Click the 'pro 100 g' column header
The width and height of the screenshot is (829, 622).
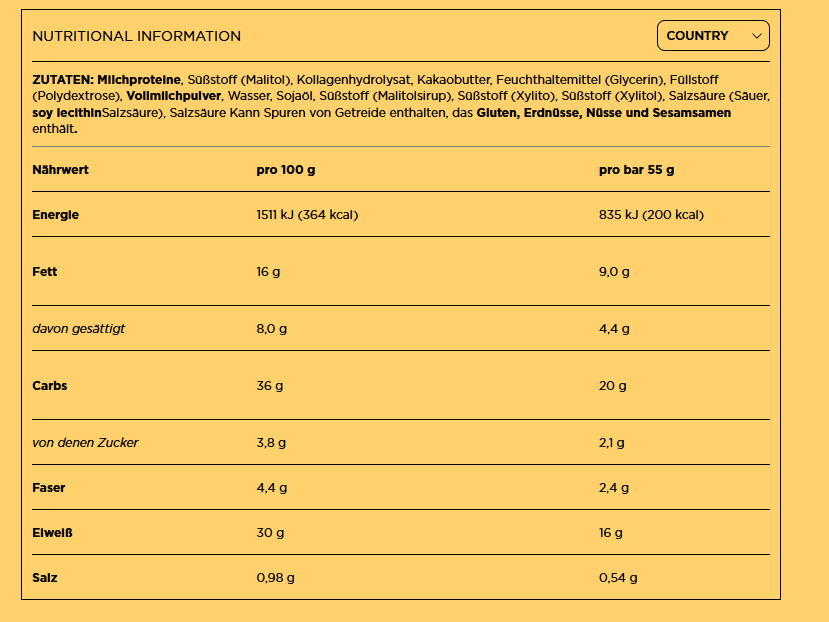pos(285,170)
